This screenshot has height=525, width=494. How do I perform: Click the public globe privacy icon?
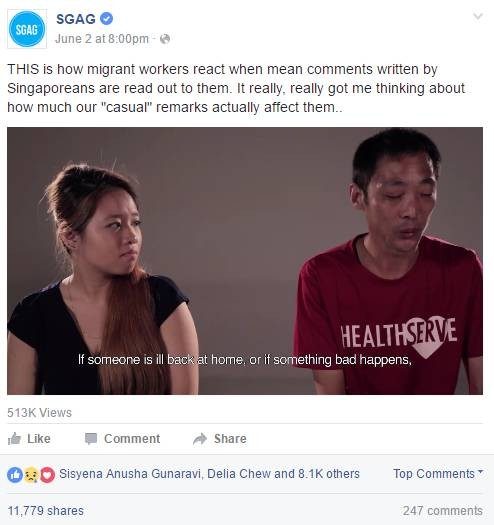(x=165, y=39)
